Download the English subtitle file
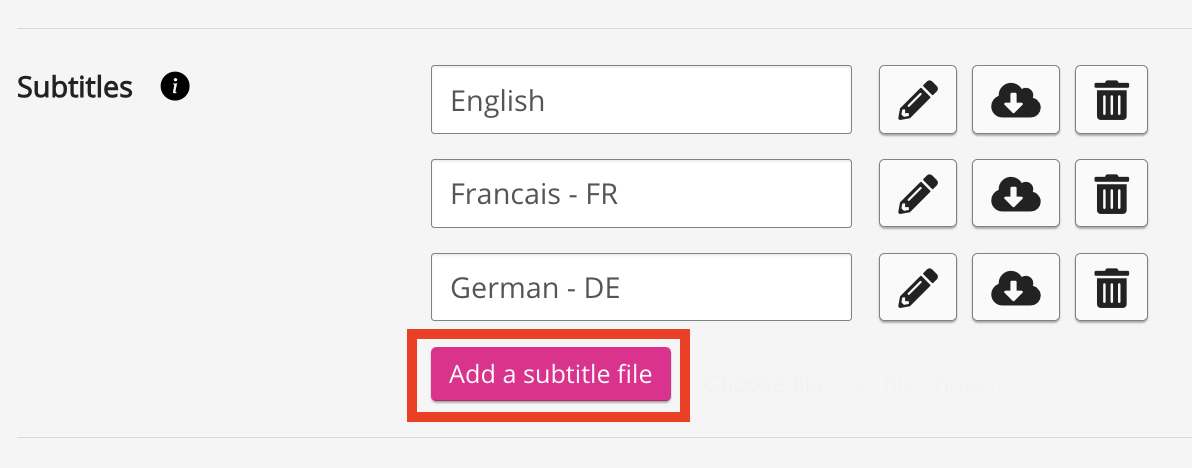This screenshot has height=468, width=1192. click(x=1015, y=100)
